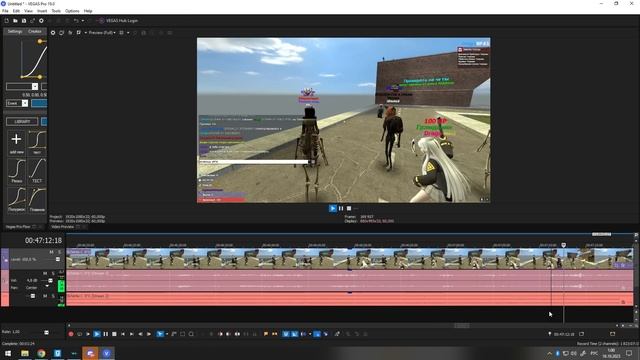Viewport: 640px width, 360px height.
Task: Select the curve preset beside add new
Action: point(37,142)
